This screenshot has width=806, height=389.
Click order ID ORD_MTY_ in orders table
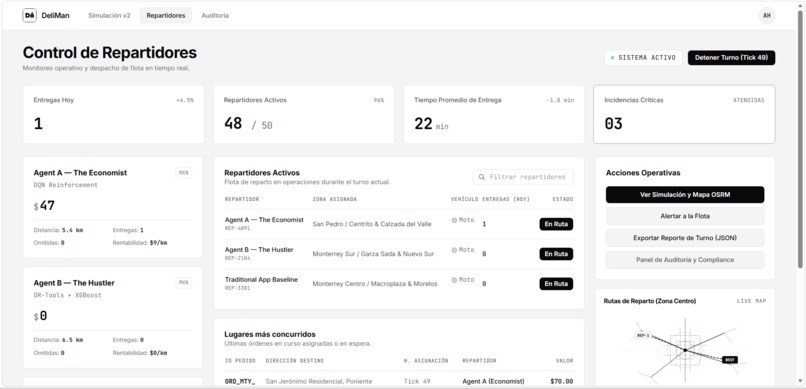[240, 381]
